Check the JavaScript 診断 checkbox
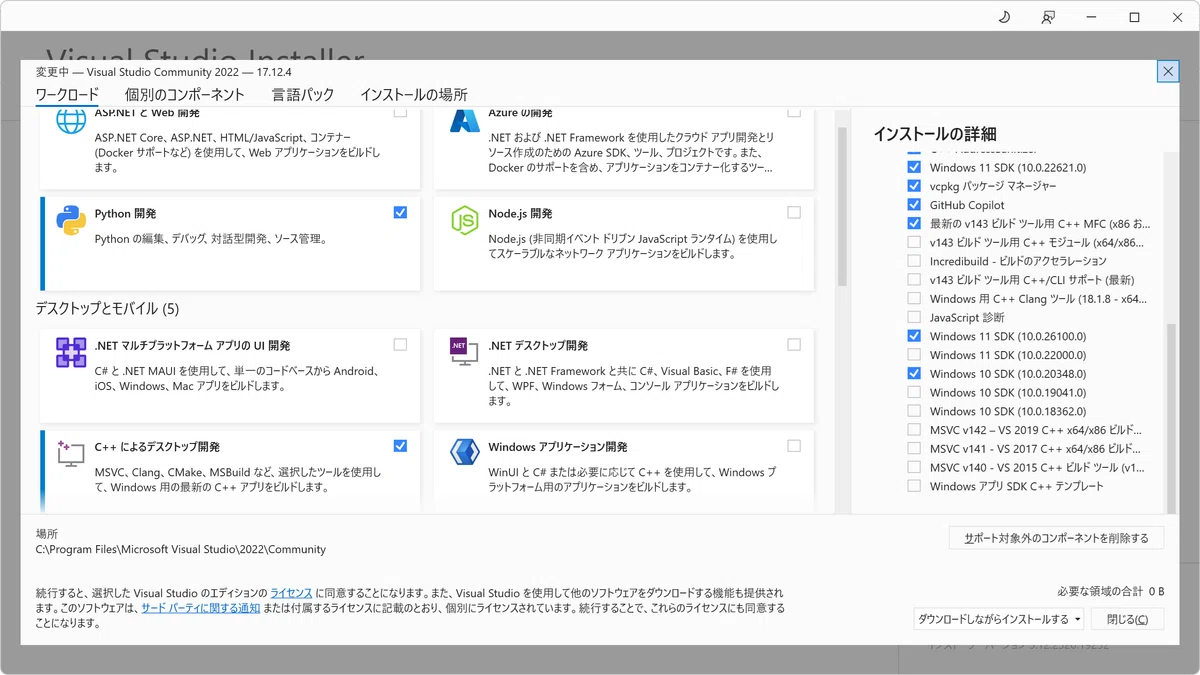 (914, 317)
